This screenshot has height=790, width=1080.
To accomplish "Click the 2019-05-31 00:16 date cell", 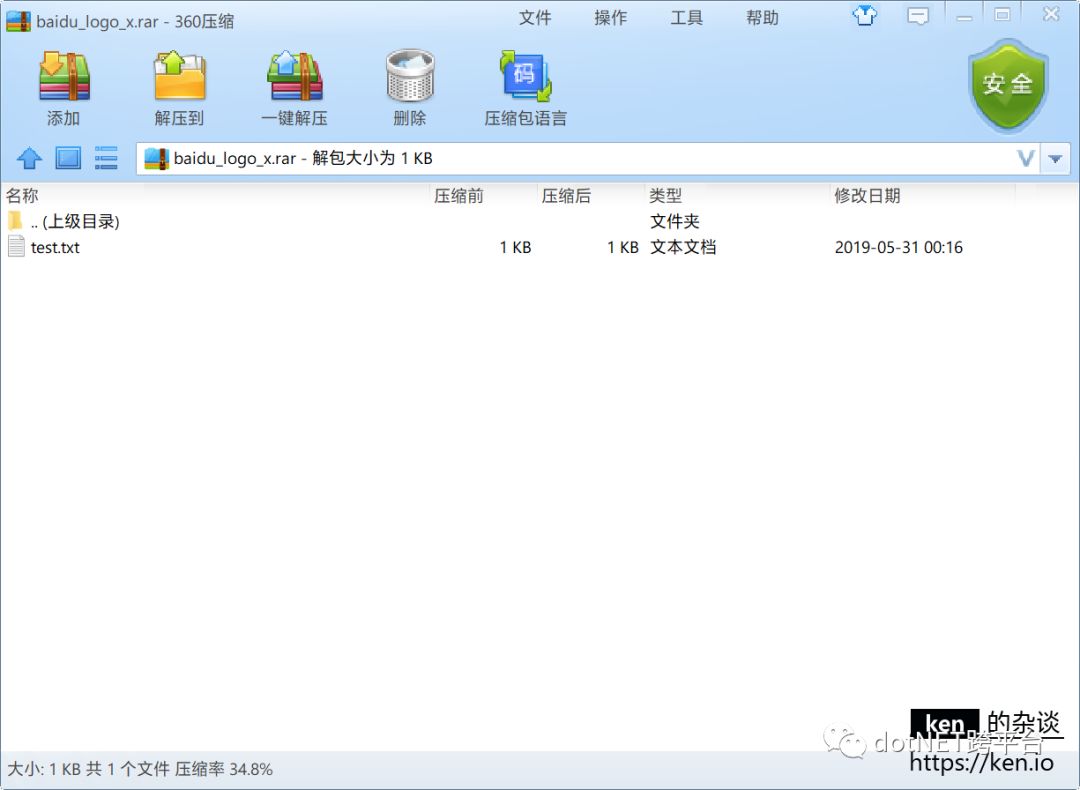I will click(x=899, y=247).
